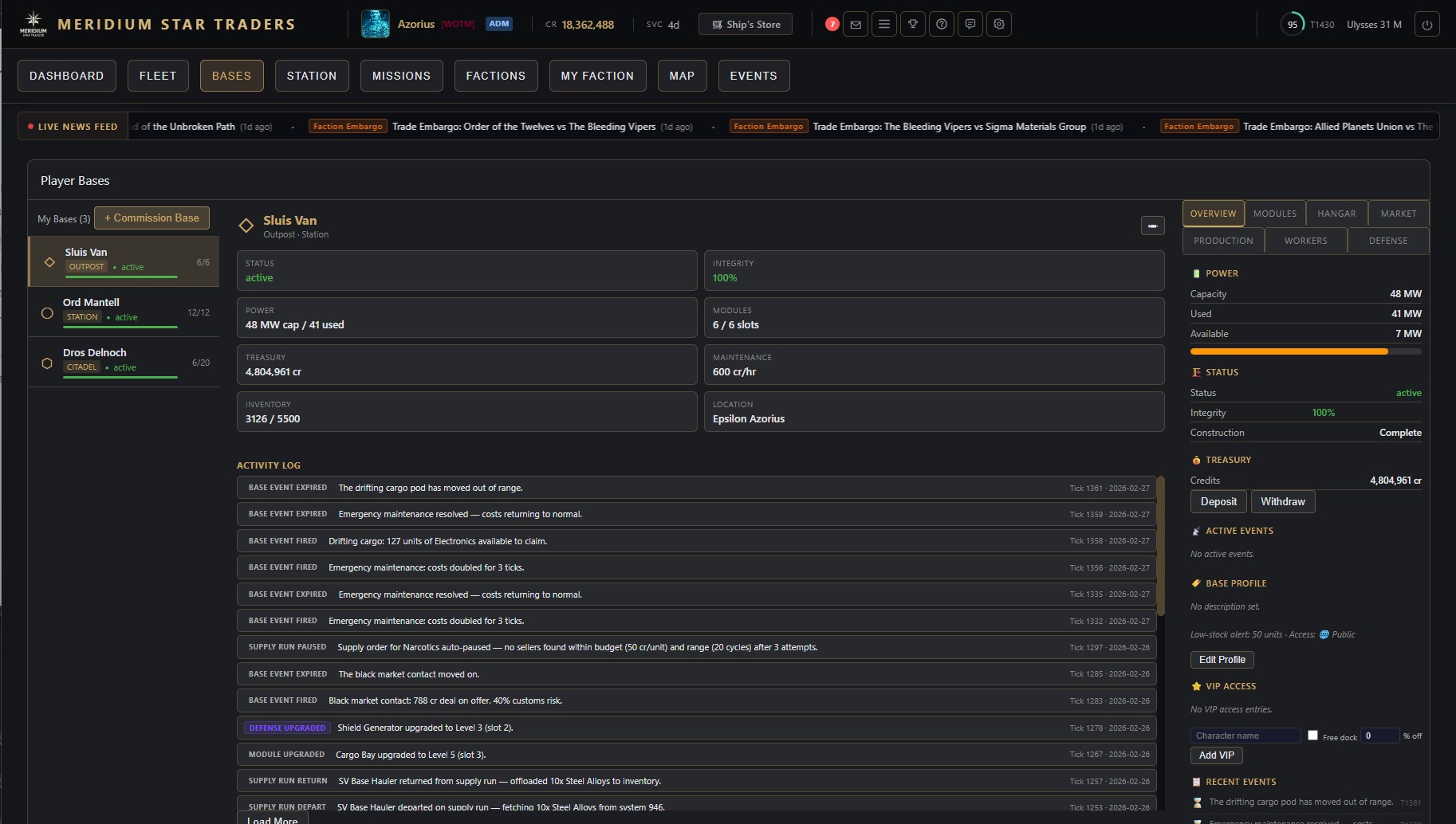Switch to the MODULES tab
The width and height of the screenshot is (1456, 824).
(1274, 213)
